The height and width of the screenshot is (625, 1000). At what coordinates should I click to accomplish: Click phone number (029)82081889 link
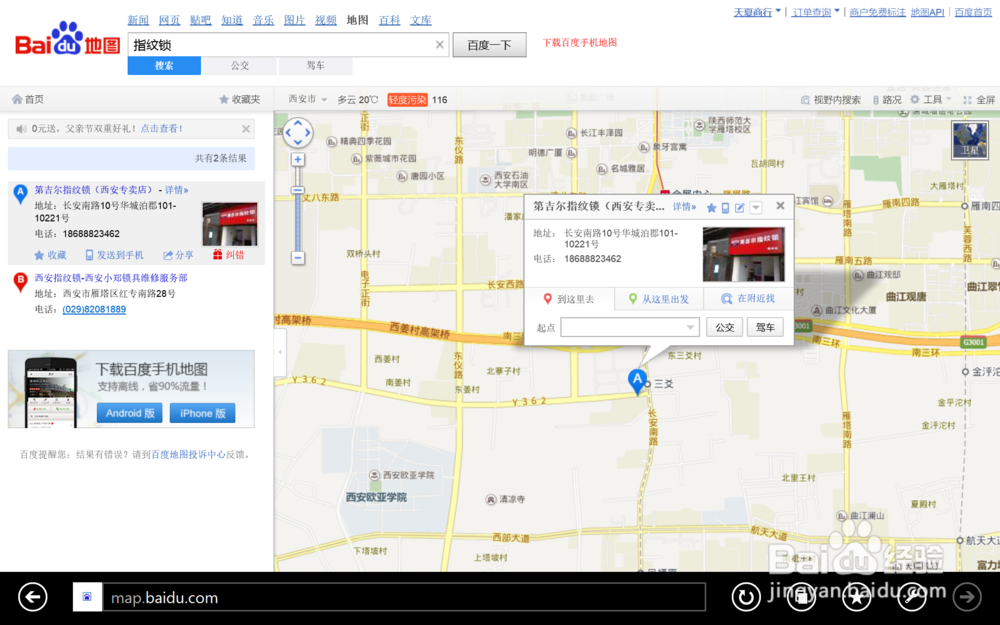click(x=94, y=309)
